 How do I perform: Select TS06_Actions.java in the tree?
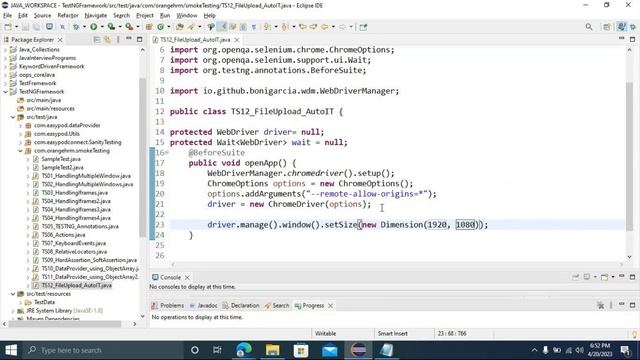63,235
